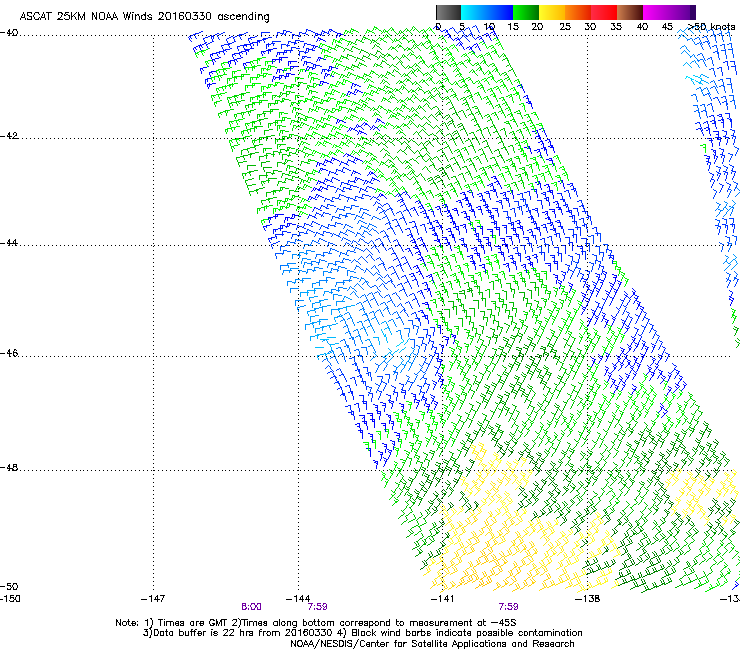
Task: Click the purple 7:59 marker right of -141
Action: (508, 607)
